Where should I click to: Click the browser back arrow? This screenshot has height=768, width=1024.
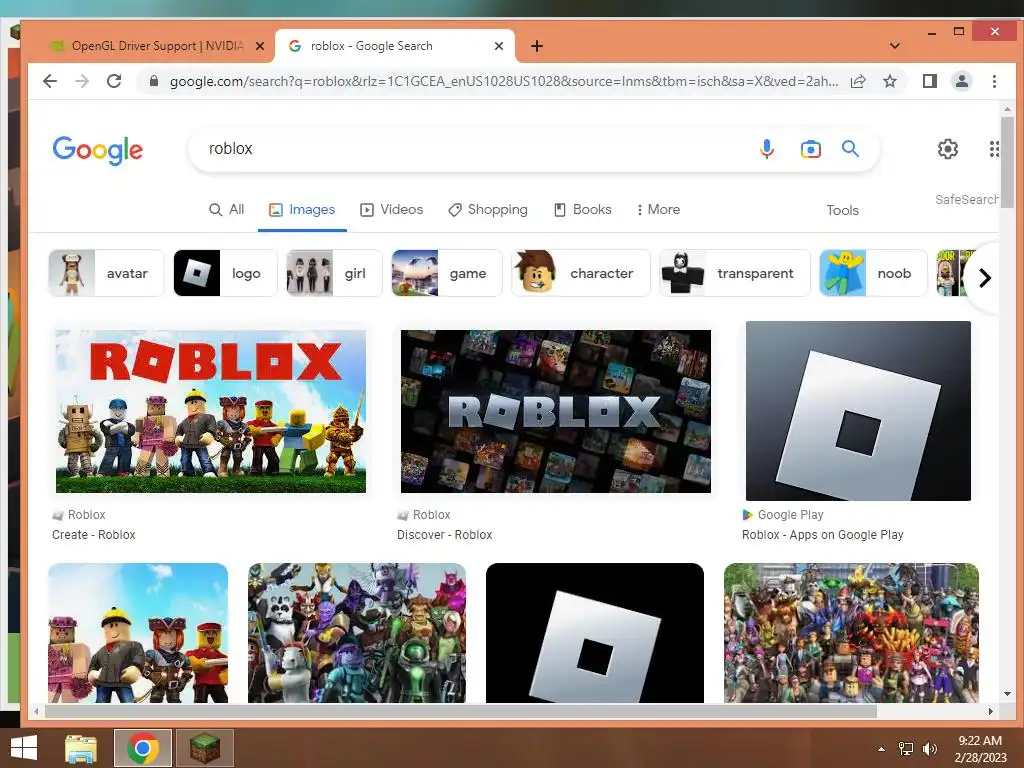pyautogui.click(x=50, y=81)
